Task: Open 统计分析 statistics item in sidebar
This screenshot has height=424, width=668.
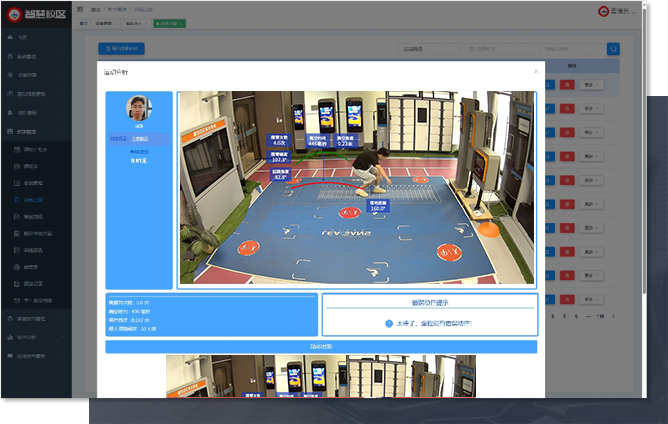Action: pos(28,337)
